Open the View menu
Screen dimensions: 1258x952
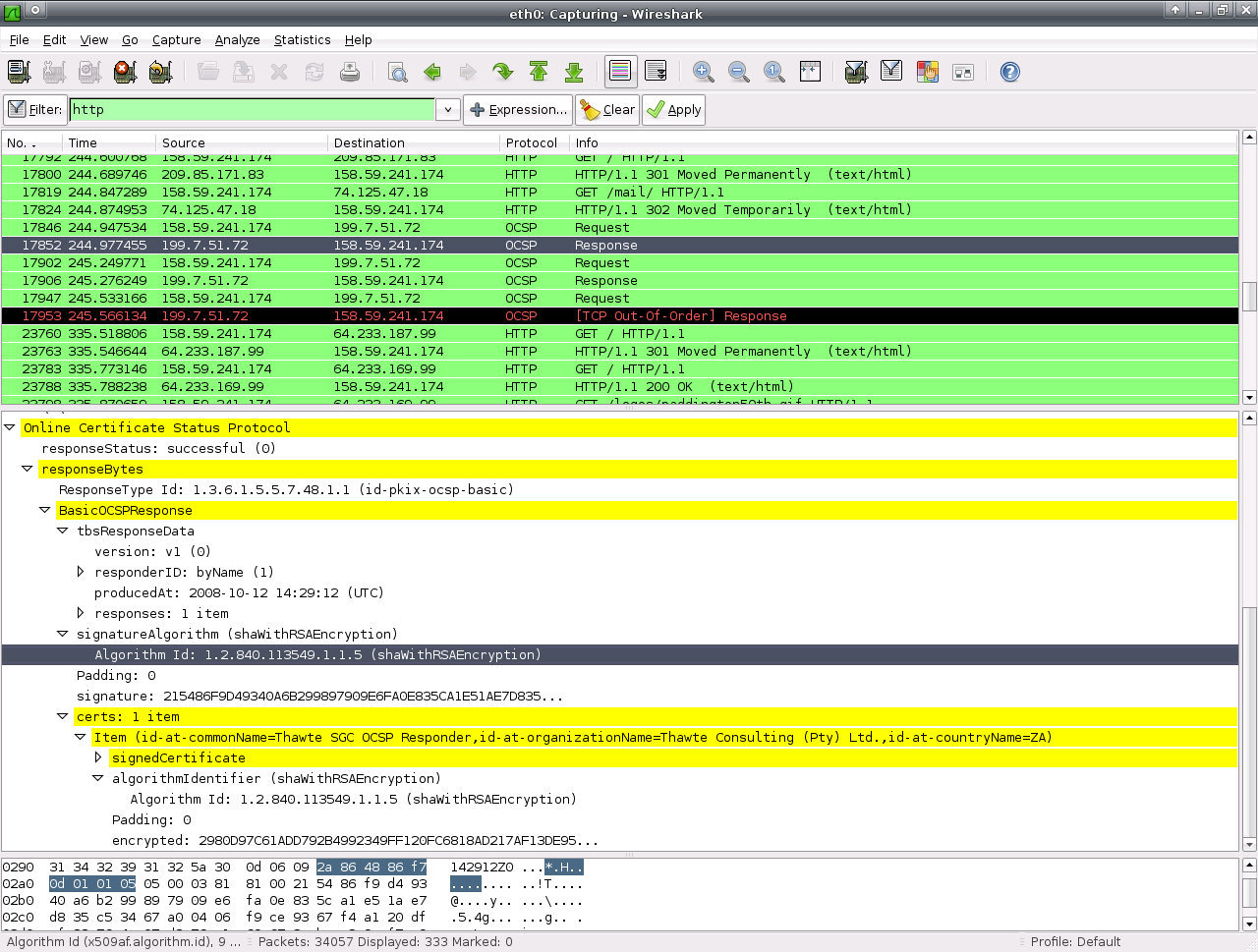(x=94, y=40)
